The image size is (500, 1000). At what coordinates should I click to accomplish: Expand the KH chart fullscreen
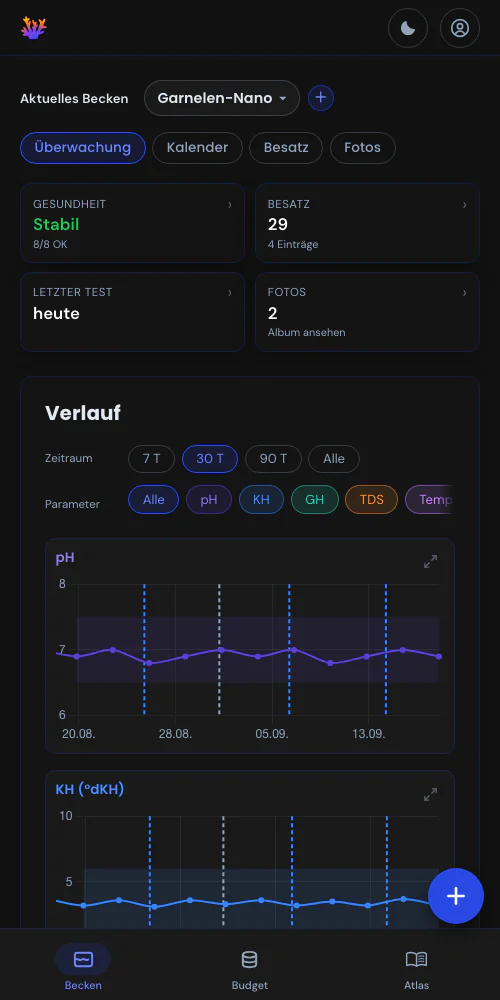pyautogui.click(x=430, y=795)
